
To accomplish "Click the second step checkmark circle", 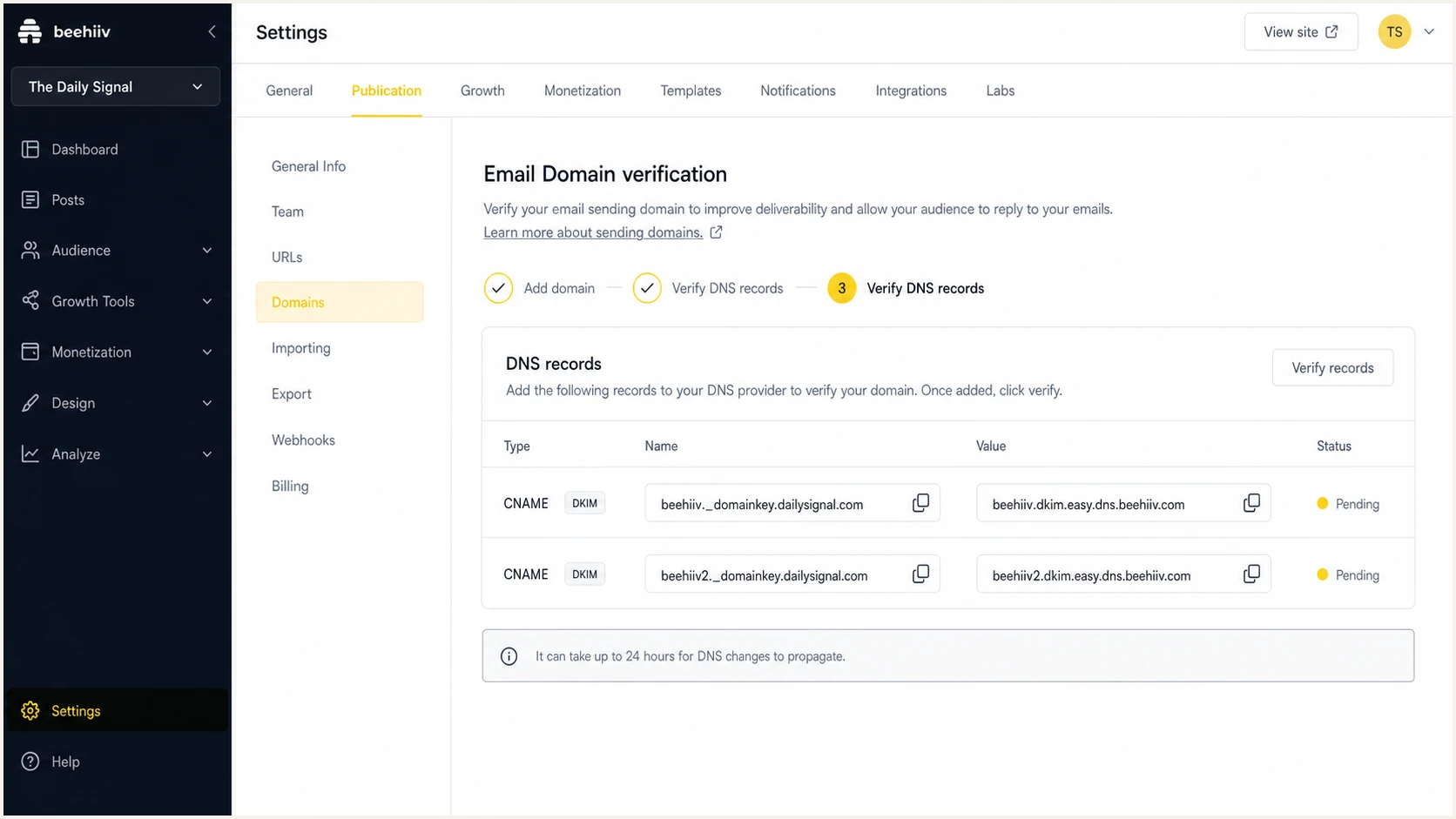I will [647, 288].
